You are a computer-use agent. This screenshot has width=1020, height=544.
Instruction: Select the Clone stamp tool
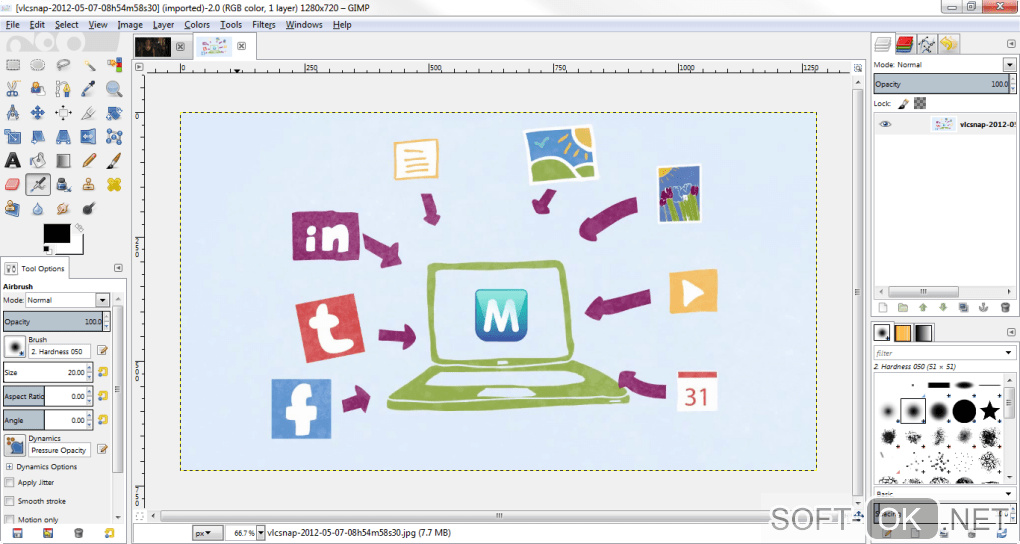(x=89, y=185)
